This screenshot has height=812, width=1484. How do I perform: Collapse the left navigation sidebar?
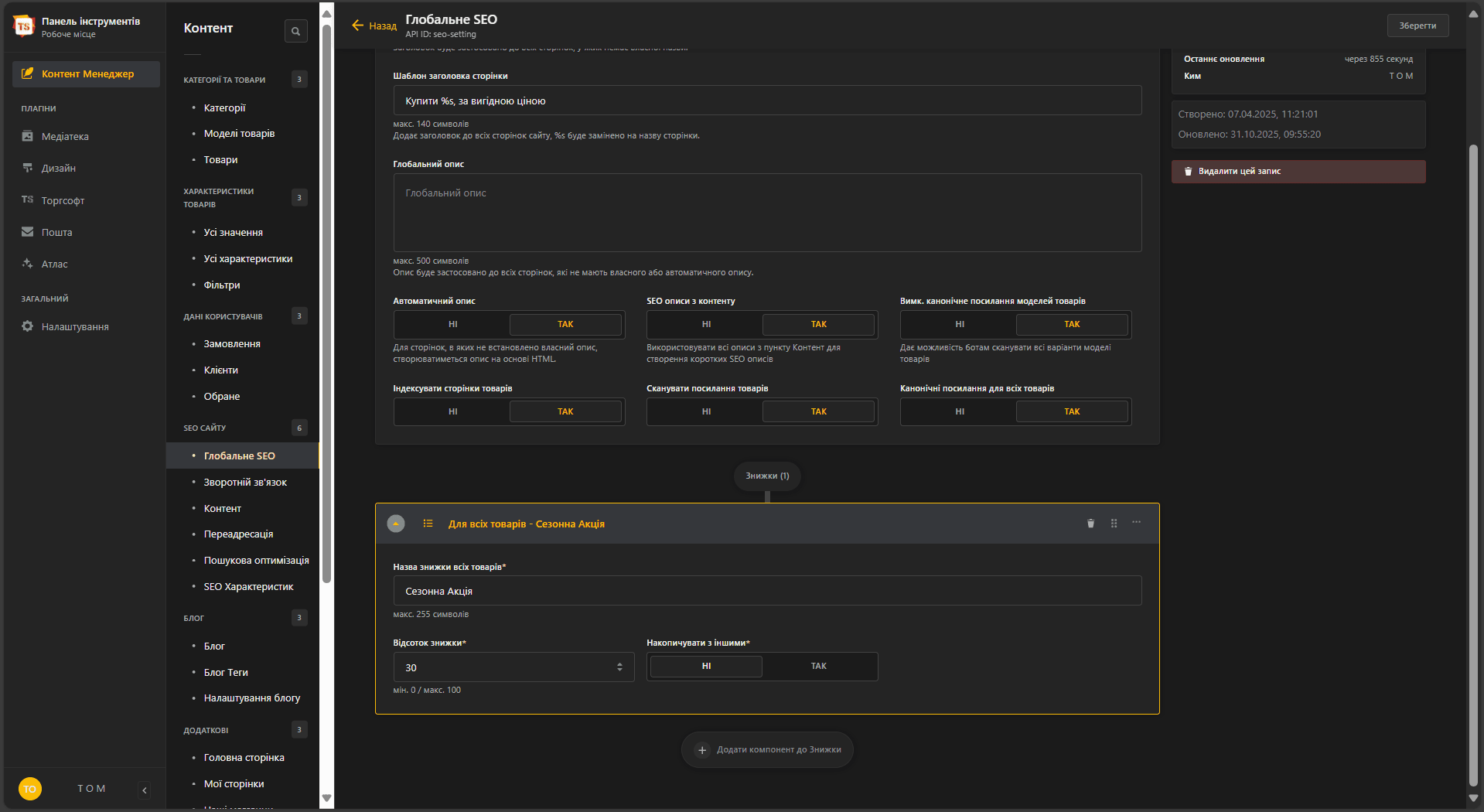click(145, 790)
